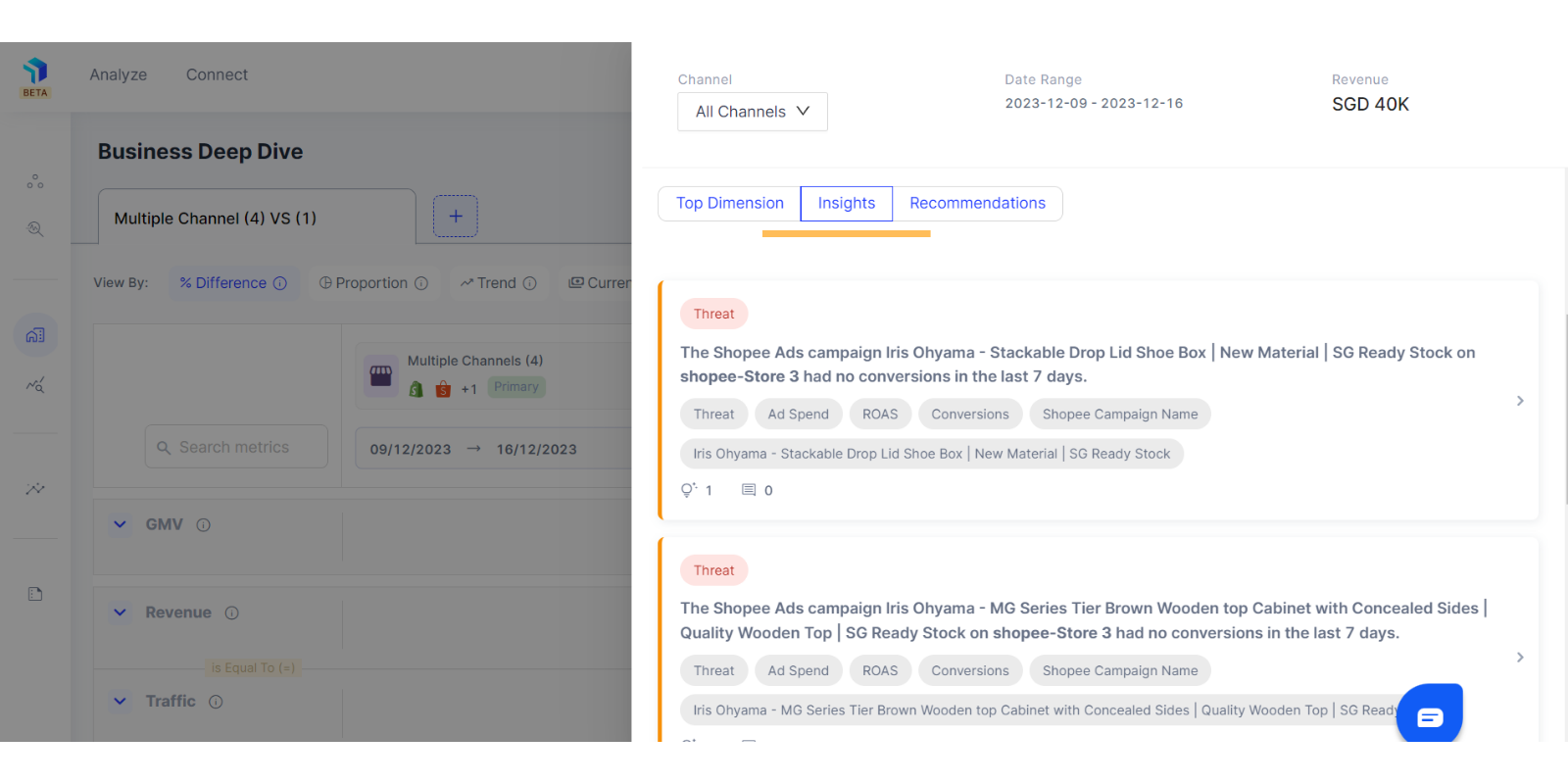This screenshot has width=1568, height=784.
Task: Open the three-dots cluster sidebar icon
Action: 35,181
